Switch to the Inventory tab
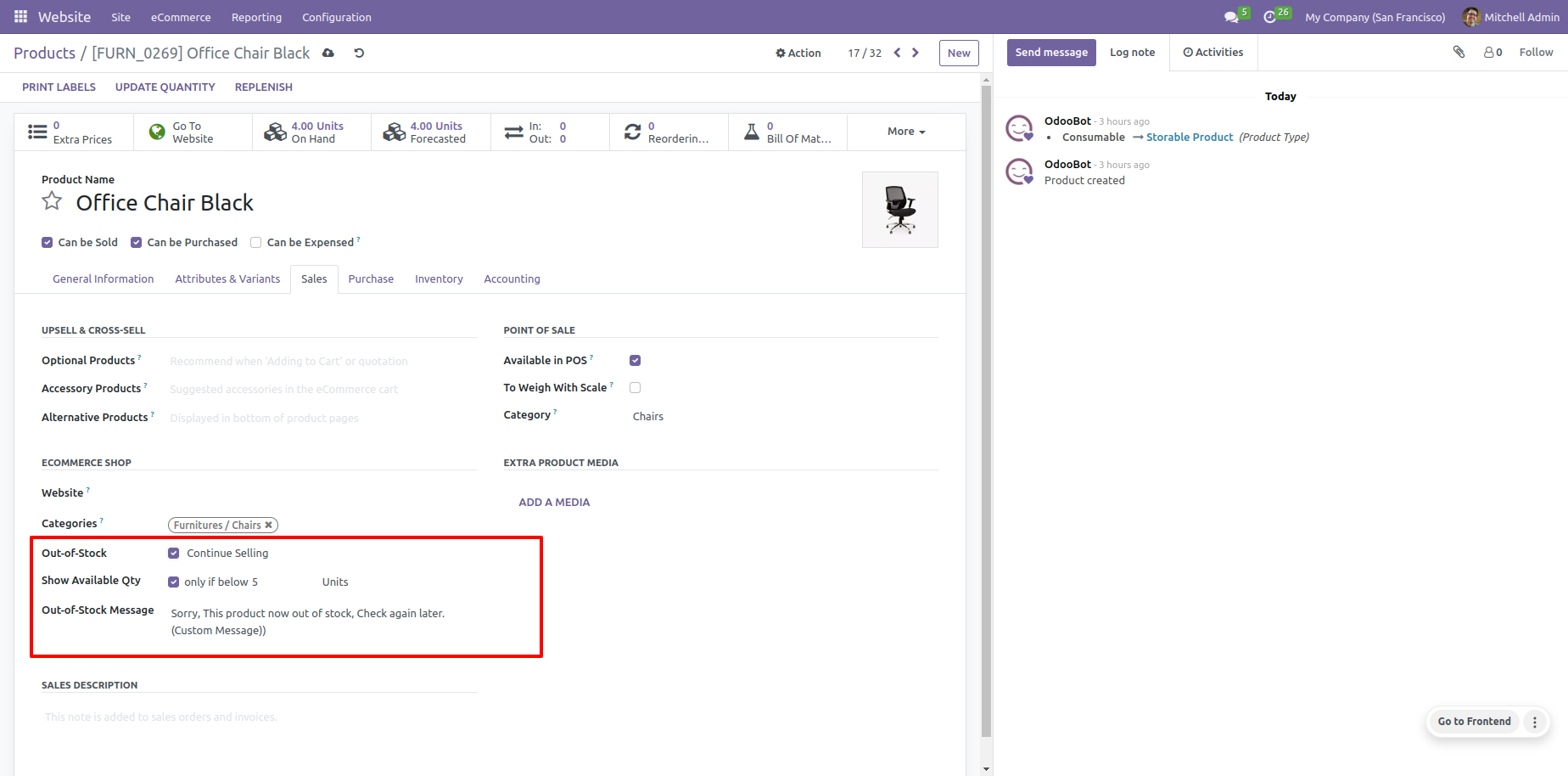Image resolution: width=1568 pixels, height=776 pixels. click(438, 278)
